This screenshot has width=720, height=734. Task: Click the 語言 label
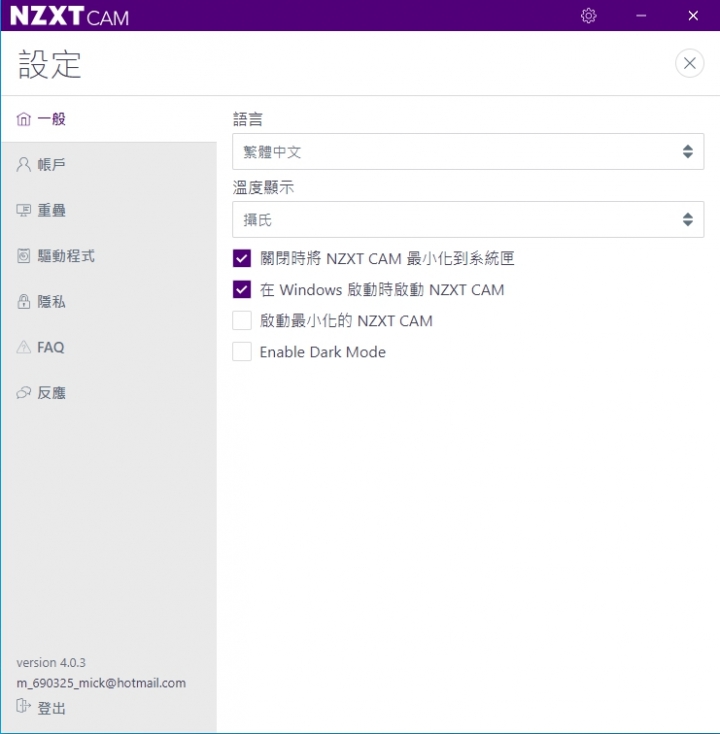pos(248,119)
